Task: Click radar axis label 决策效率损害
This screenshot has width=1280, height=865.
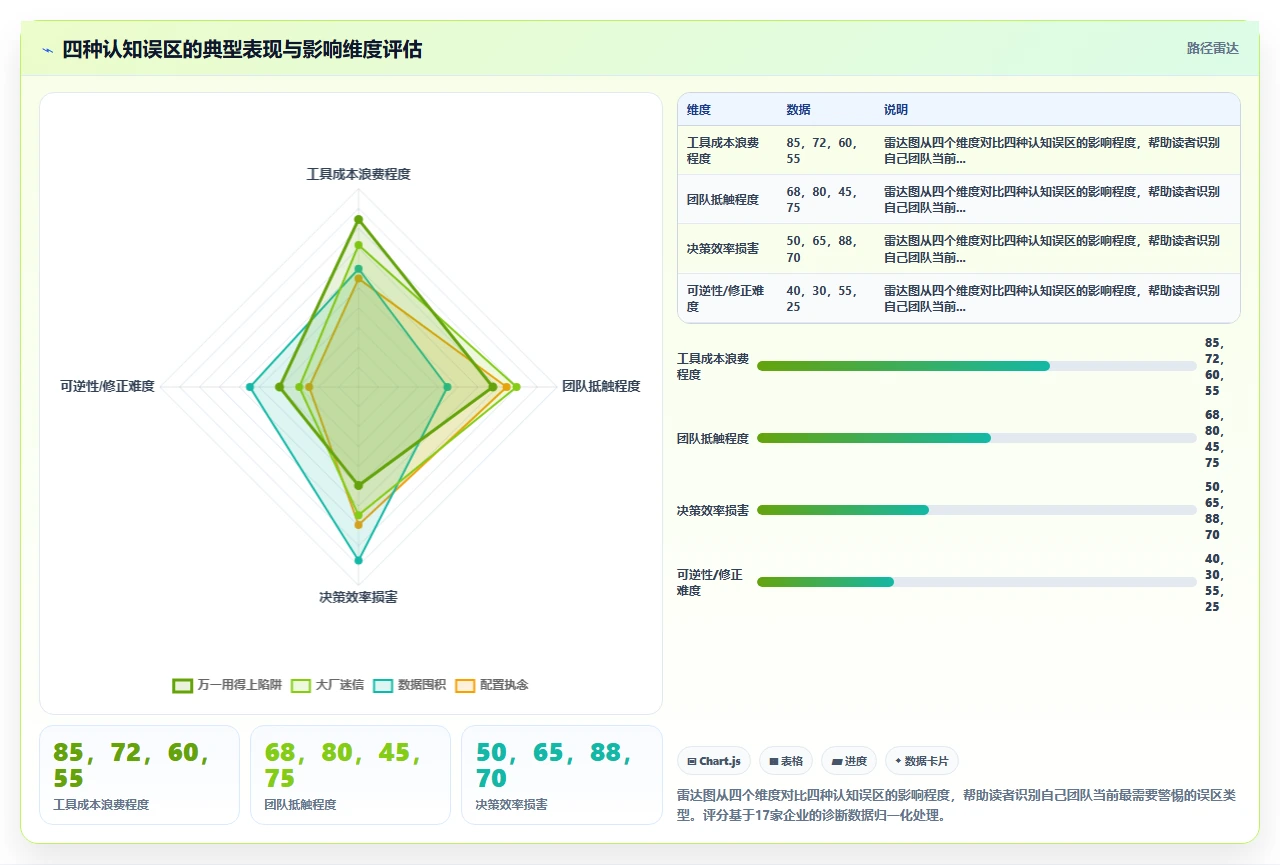Action: click(358, 597)
